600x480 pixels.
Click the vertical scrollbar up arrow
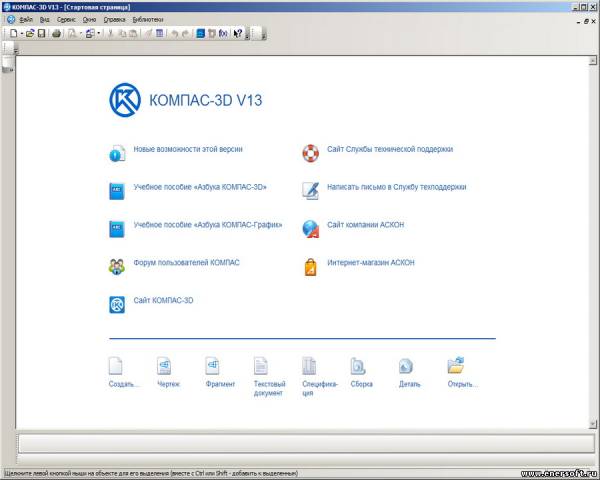point(592,60)
